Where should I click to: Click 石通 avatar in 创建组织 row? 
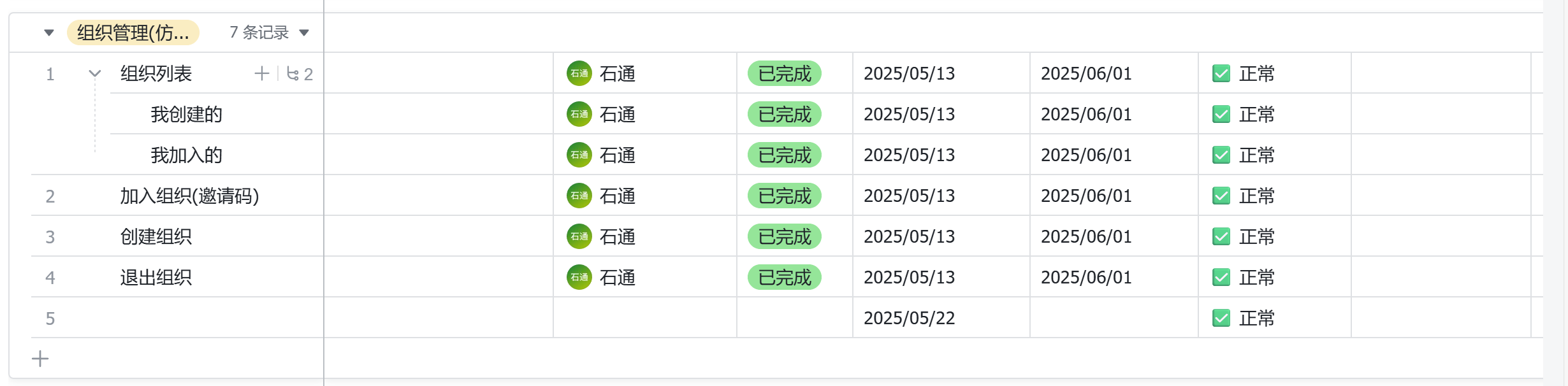coord(579,237)
